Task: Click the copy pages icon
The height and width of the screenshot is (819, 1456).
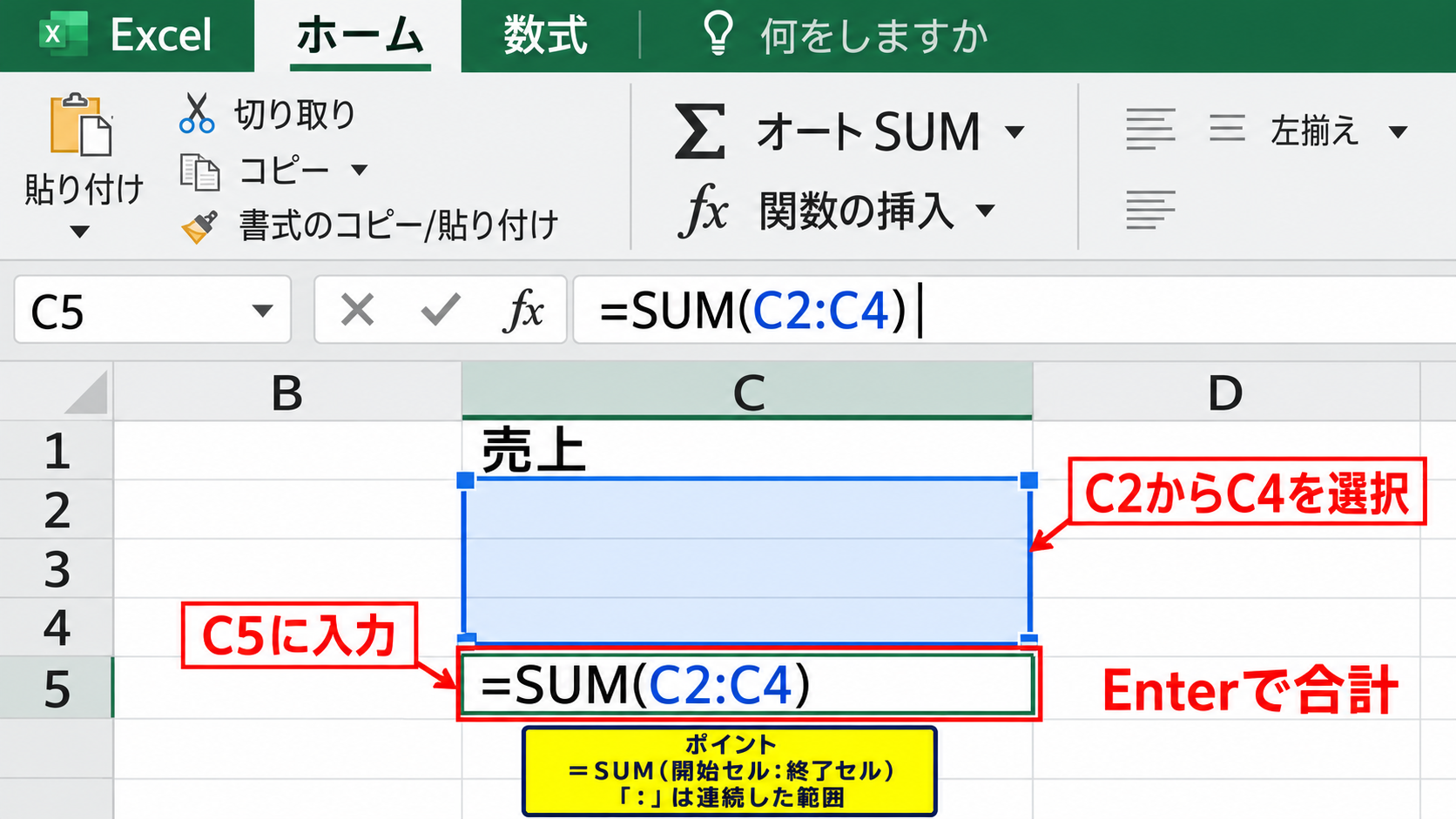Action: click(199, 171)
